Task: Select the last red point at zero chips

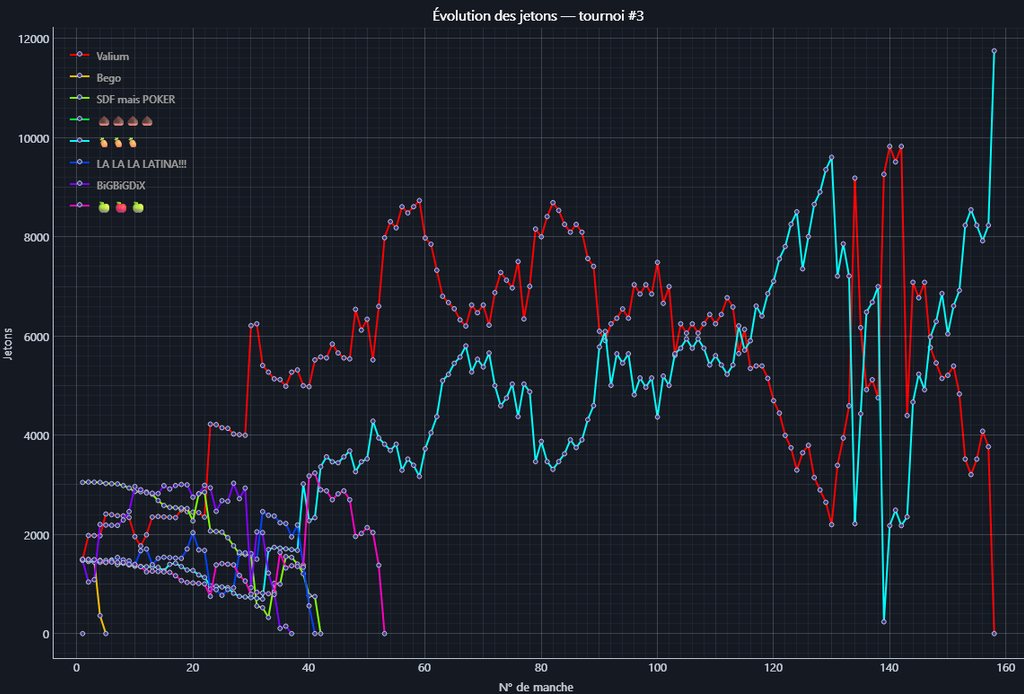Action: [x=994, y=633]
